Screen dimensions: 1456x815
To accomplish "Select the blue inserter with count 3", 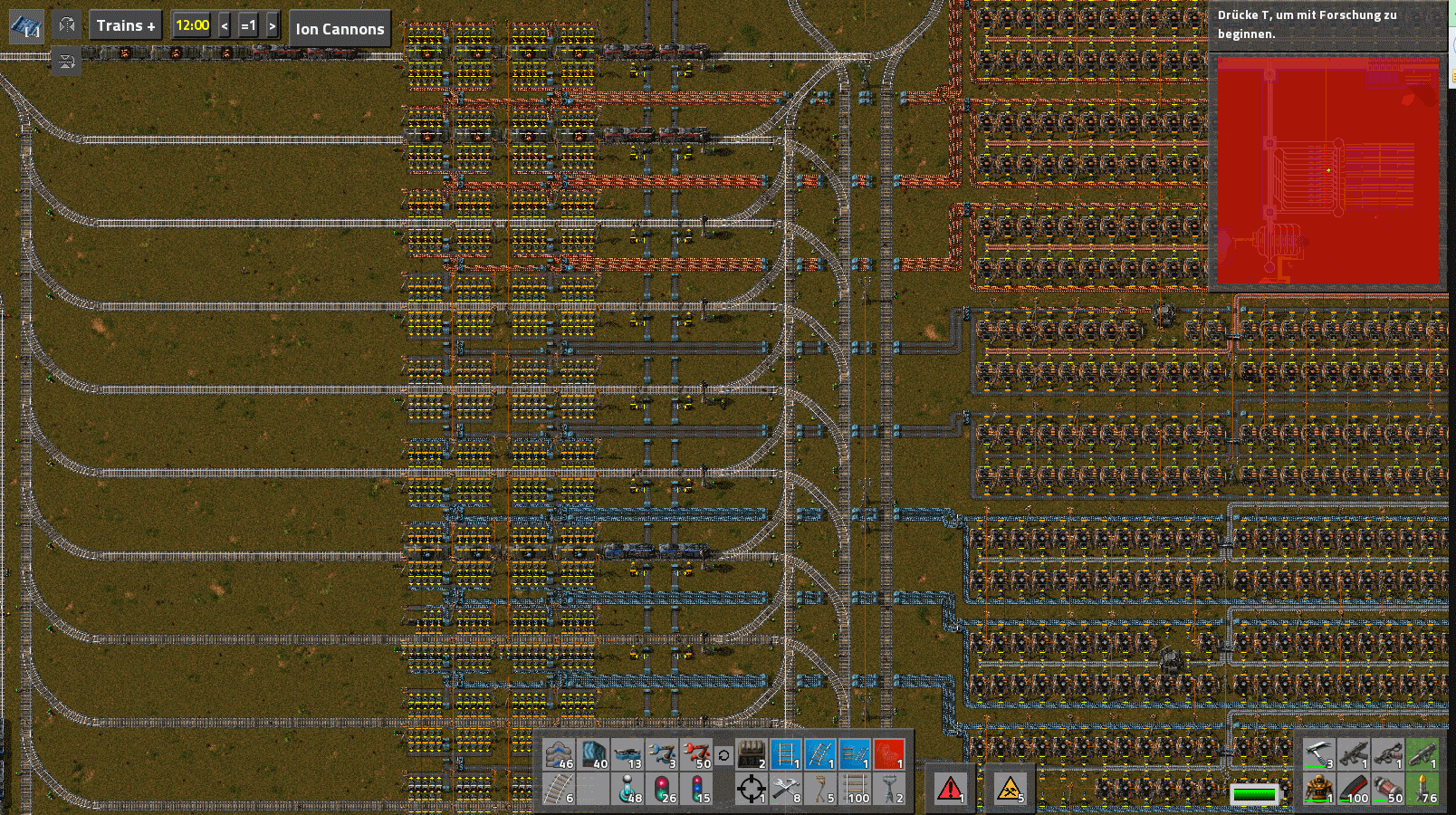I will 662,754.
